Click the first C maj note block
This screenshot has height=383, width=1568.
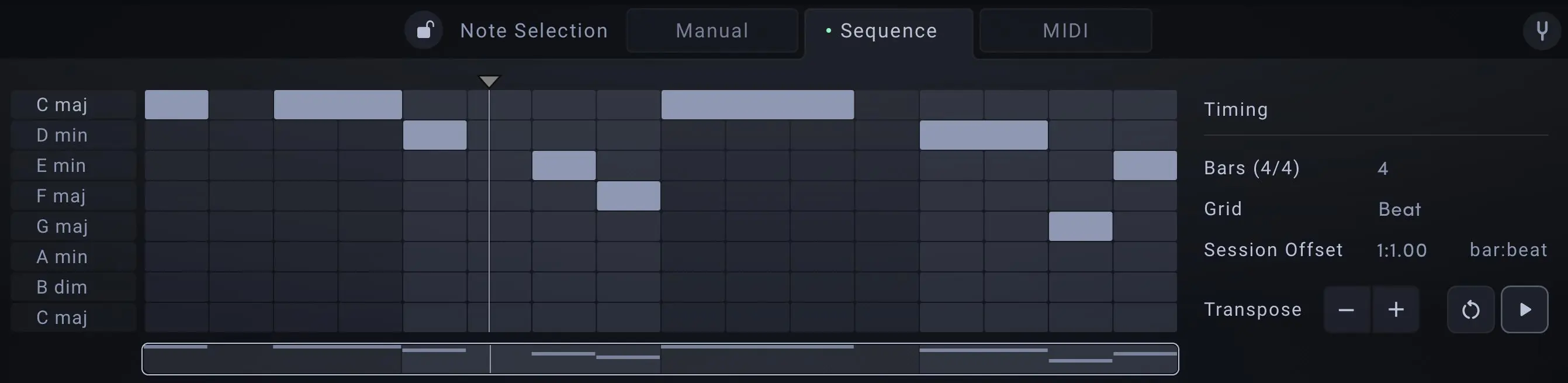pos(176,105)
